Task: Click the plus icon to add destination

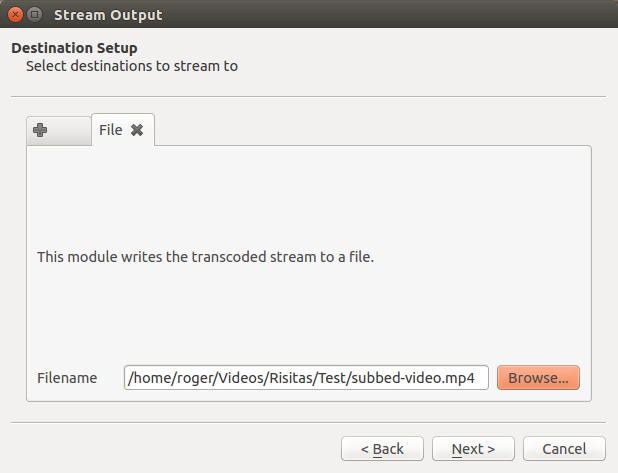Action: click(40, 130)
